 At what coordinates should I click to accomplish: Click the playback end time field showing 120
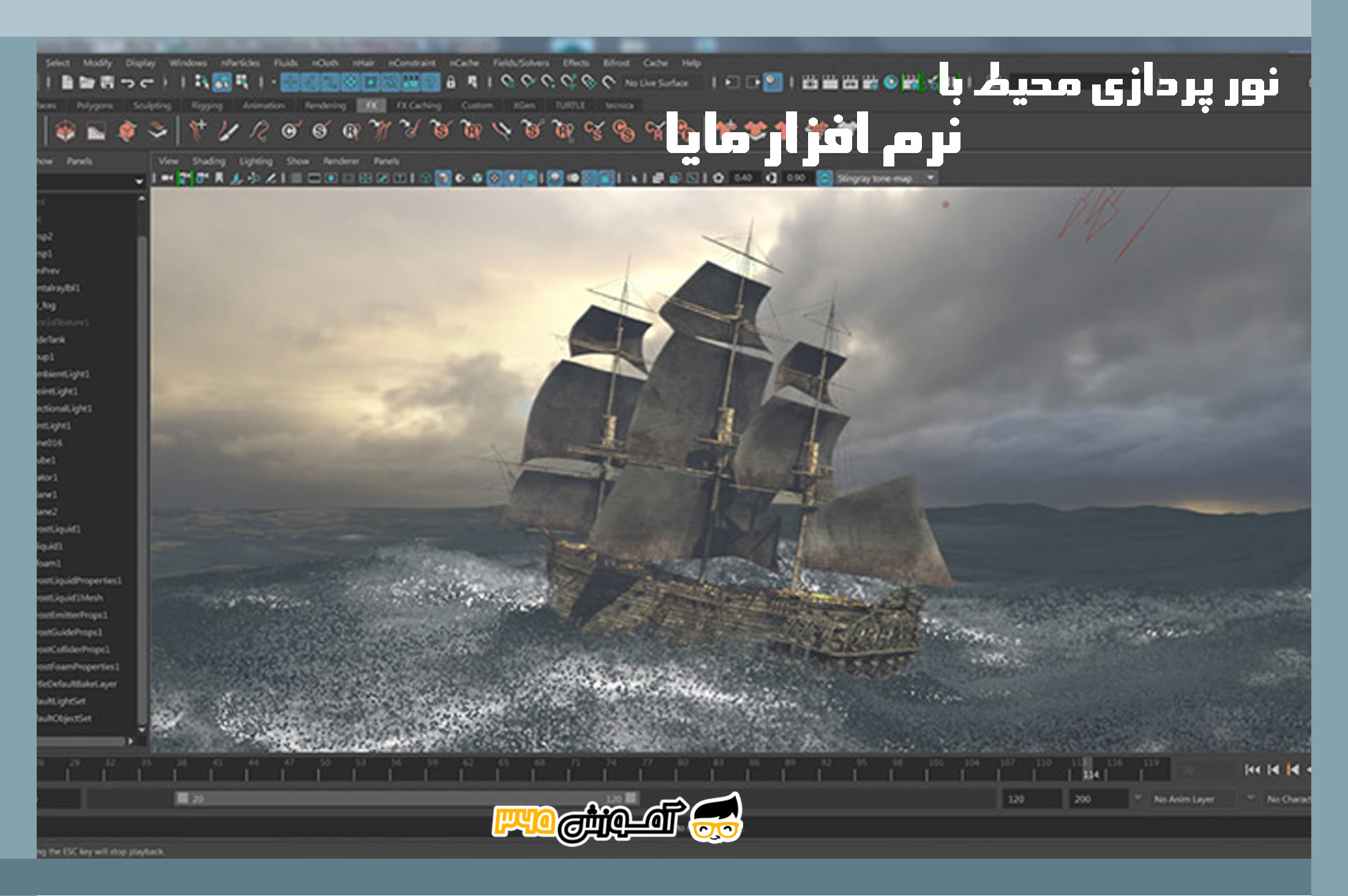point(1031,799)
